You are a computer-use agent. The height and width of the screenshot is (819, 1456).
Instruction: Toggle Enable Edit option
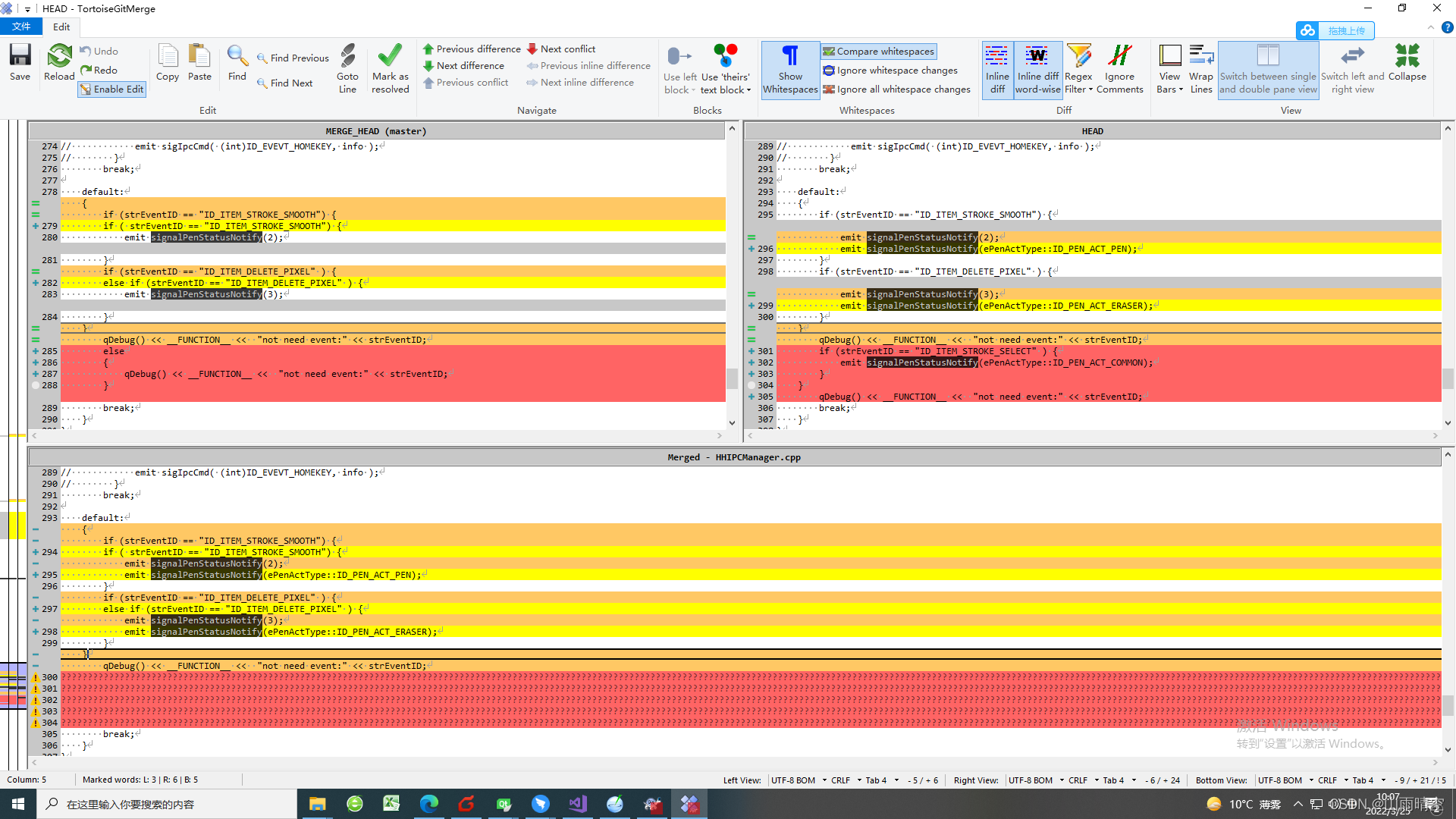point(111,89)
